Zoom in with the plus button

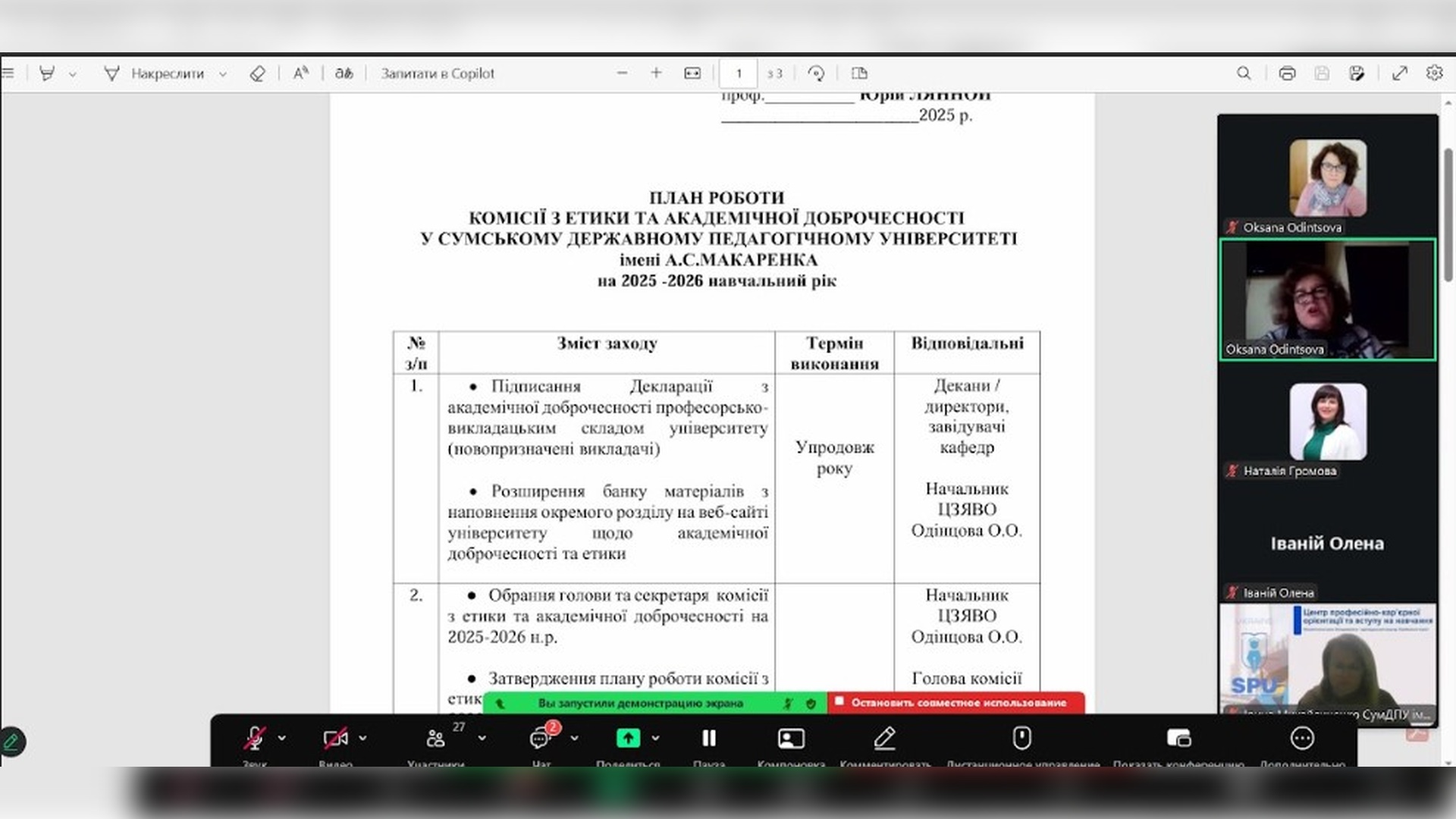656,74
